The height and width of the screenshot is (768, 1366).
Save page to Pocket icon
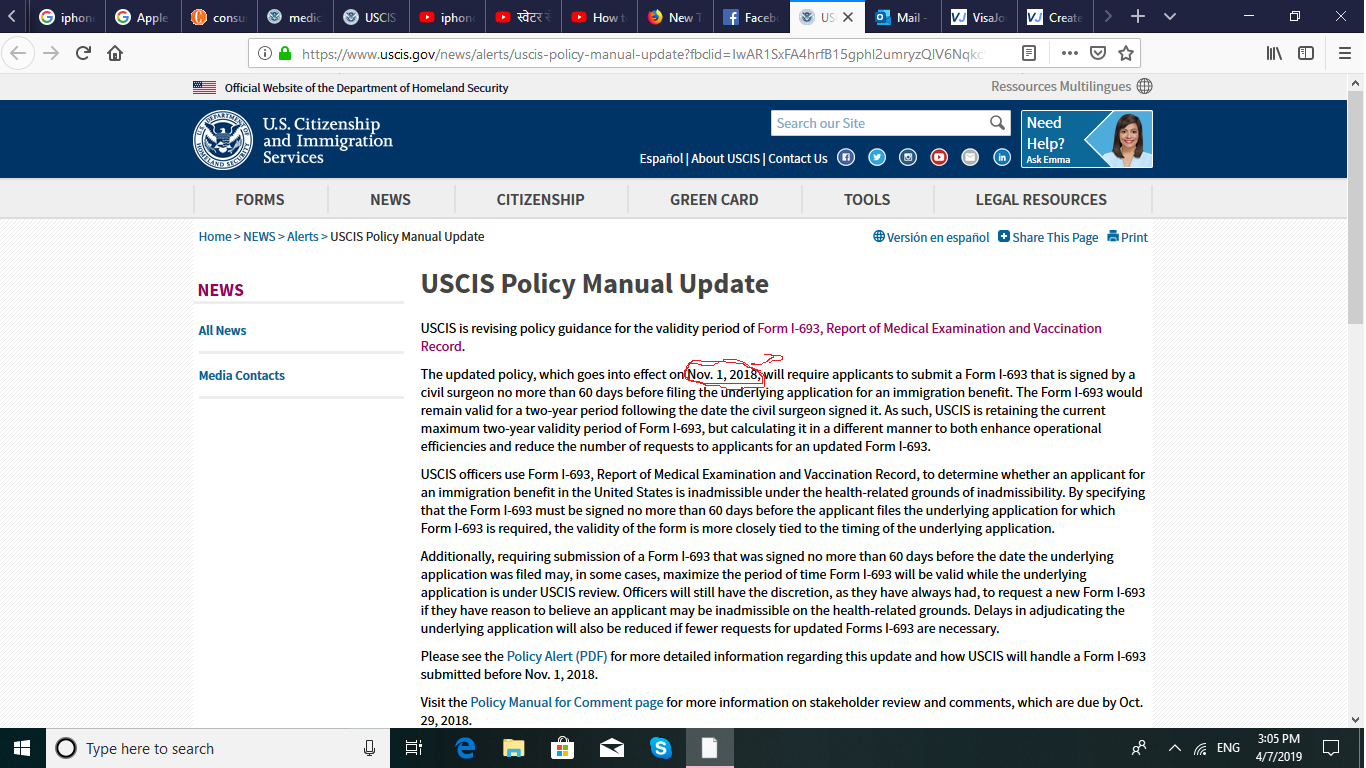[x=1098, y=53]
